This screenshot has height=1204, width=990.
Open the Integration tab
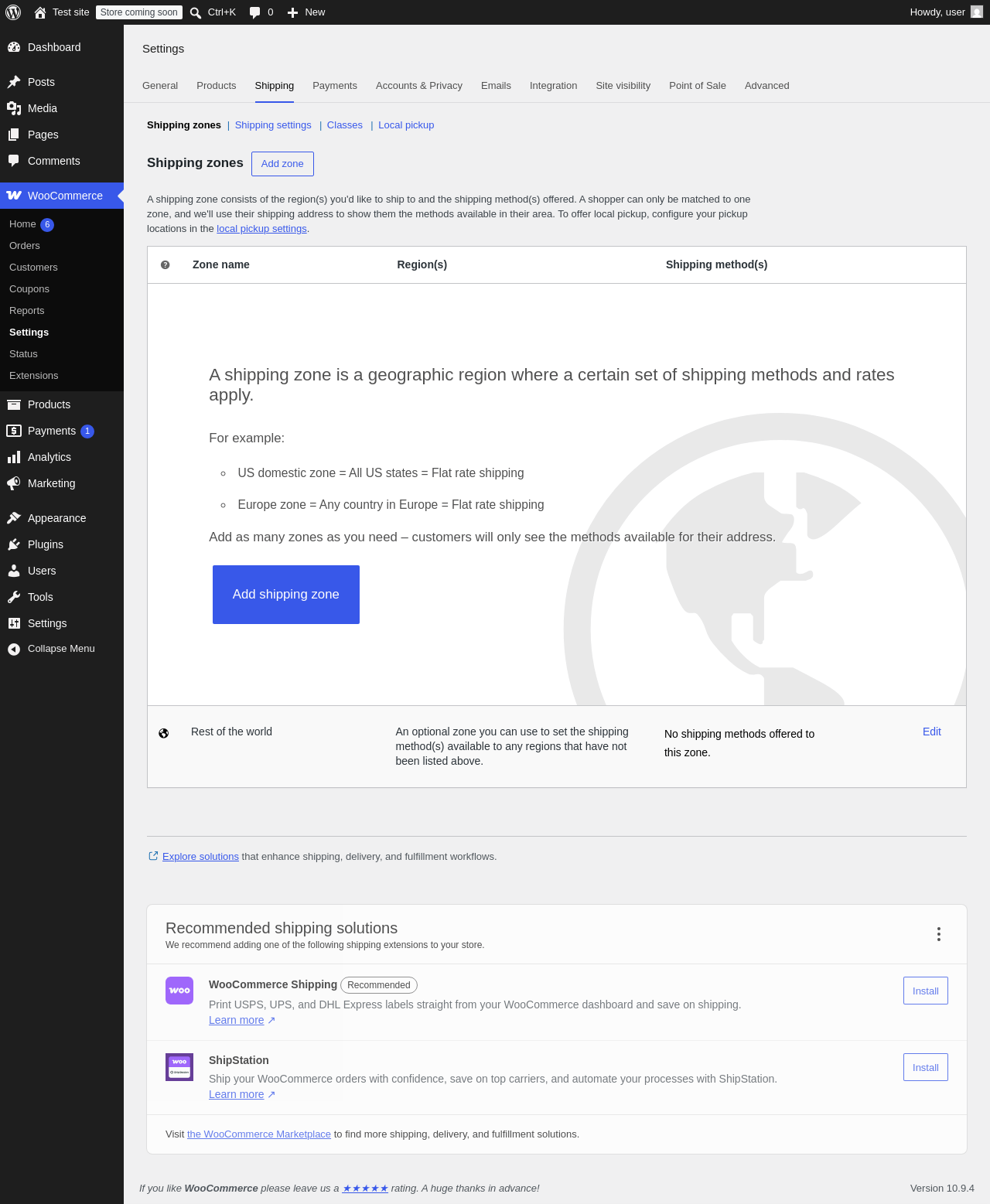[x=553, y=86]
